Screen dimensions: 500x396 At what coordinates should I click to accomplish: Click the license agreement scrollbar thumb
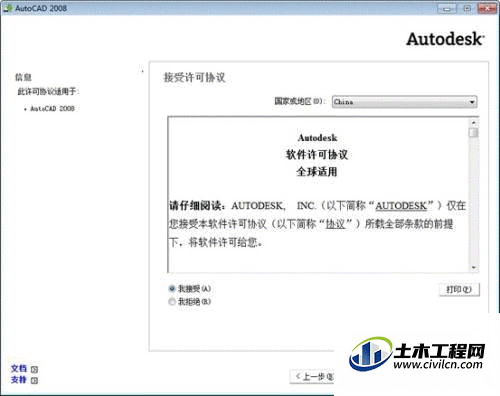coord(473,133)
